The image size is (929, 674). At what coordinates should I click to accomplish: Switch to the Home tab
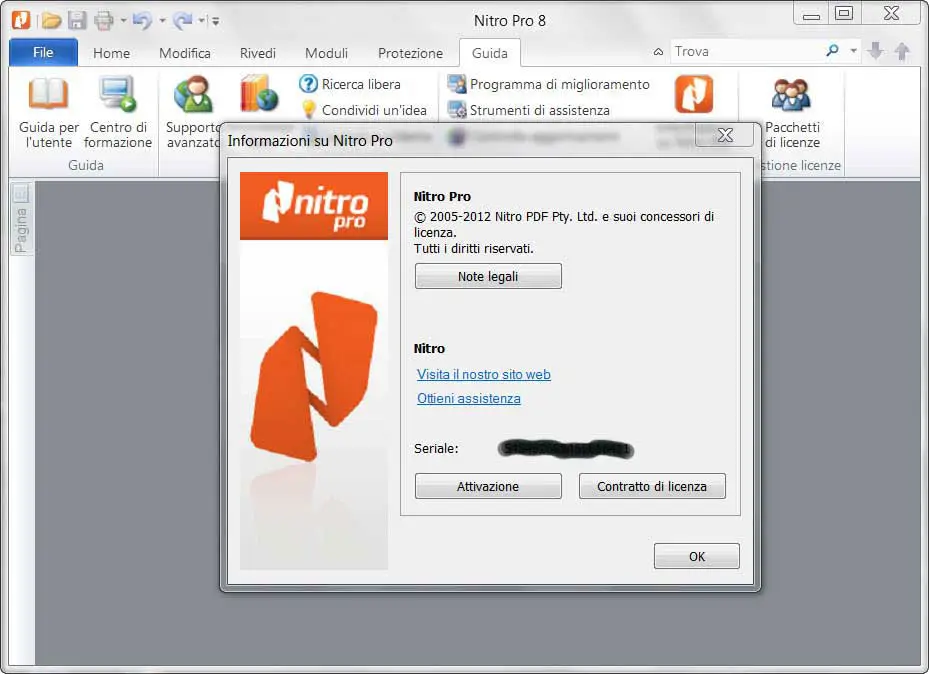pyautogui.click(x=111, y=53)
